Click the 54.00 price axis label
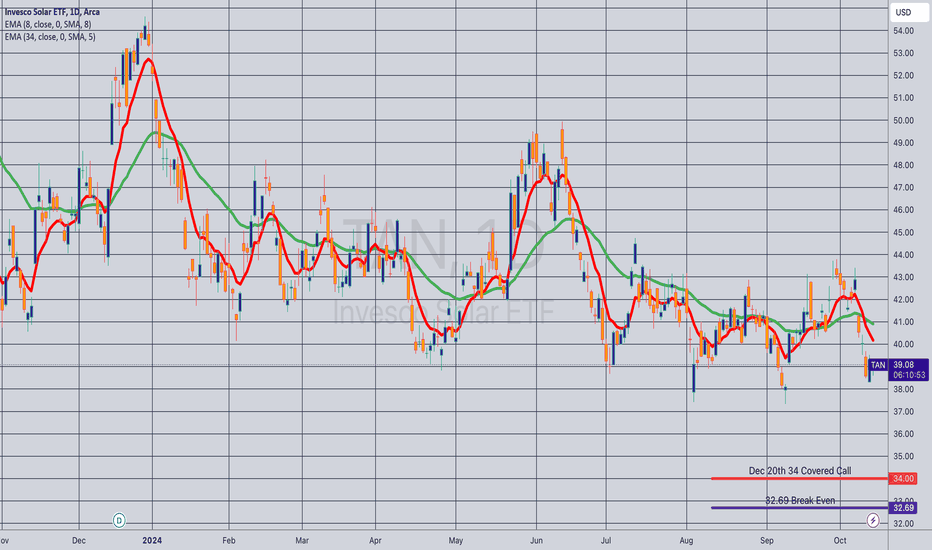The height and width of the screenshot is (550, 932). click(903, 31)
